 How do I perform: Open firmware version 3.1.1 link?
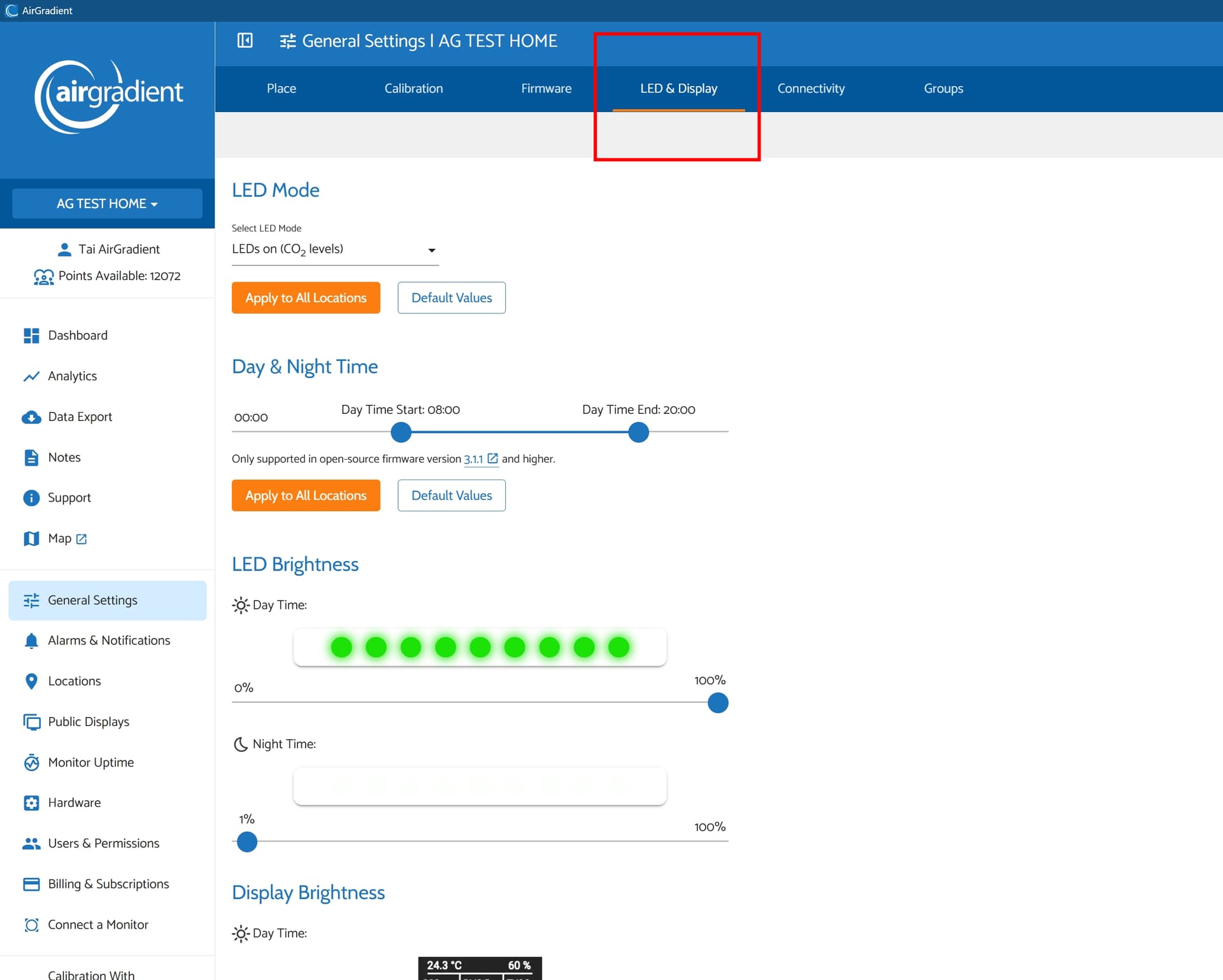tap(473, 459)
